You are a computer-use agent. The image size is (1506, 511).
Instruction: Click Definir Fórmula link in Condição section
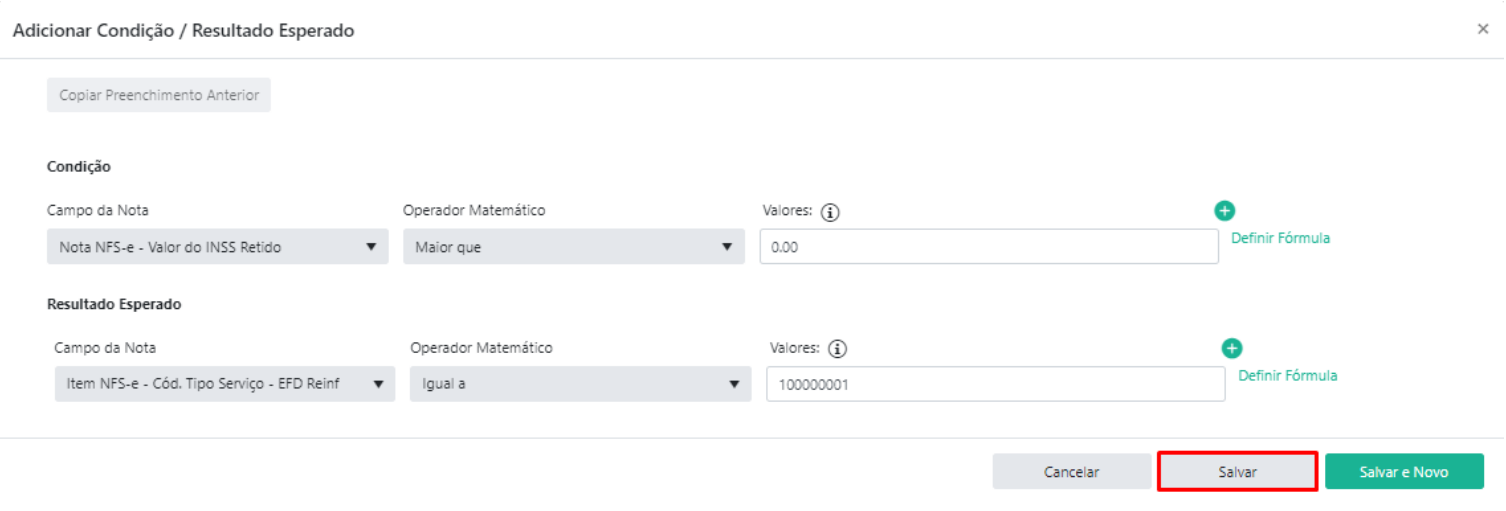point(1281,238)
